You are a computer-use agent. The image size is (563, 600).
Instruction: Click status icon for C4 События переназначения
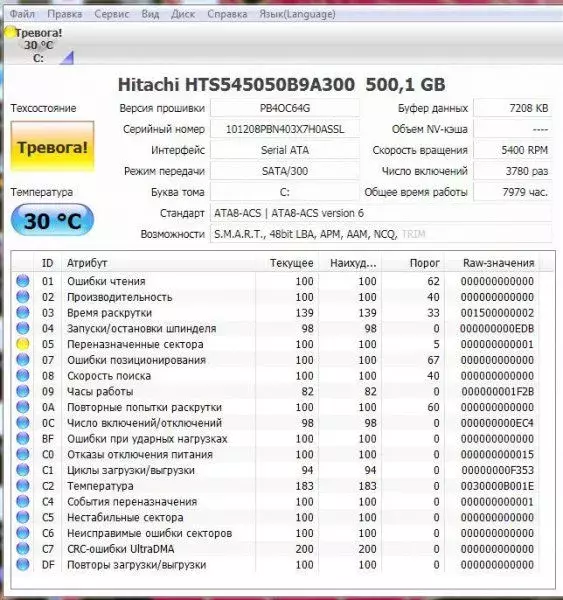tap(23, 501)
